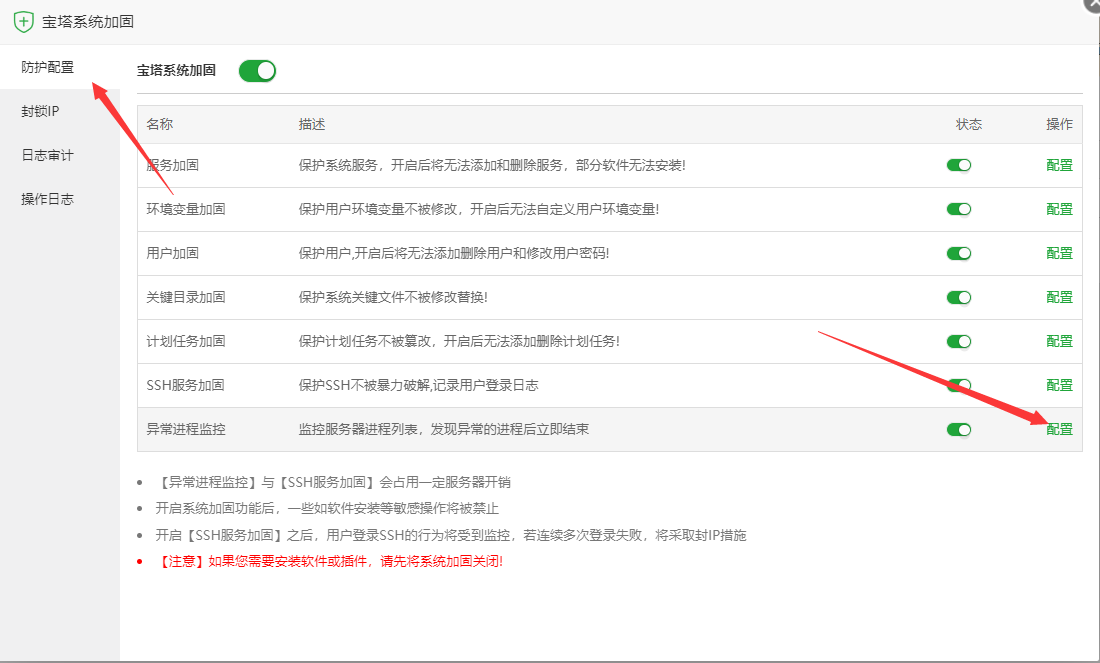Click the shield icon beside the panel title
This screenshot has height=663, width=1100.
click(x=23, y=20)
